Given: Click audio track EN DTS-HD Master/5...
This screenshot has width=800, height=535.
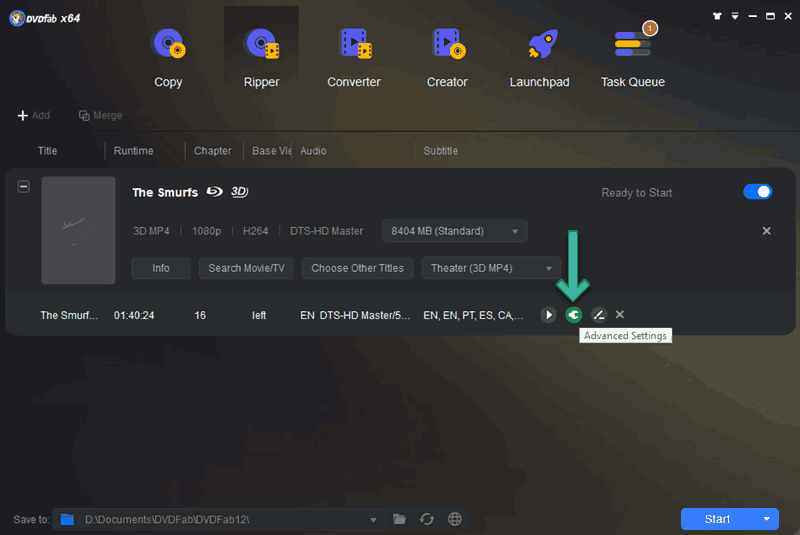Looking at the screenshot, I should (355, 315).
